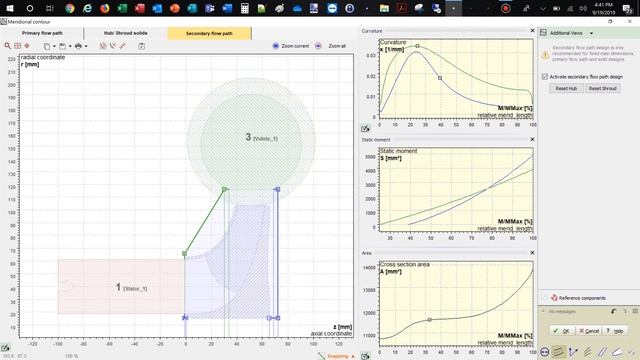Click the second red curve tool icon
Viewport: 640px width, 360px height.
[x=113, y=46]
